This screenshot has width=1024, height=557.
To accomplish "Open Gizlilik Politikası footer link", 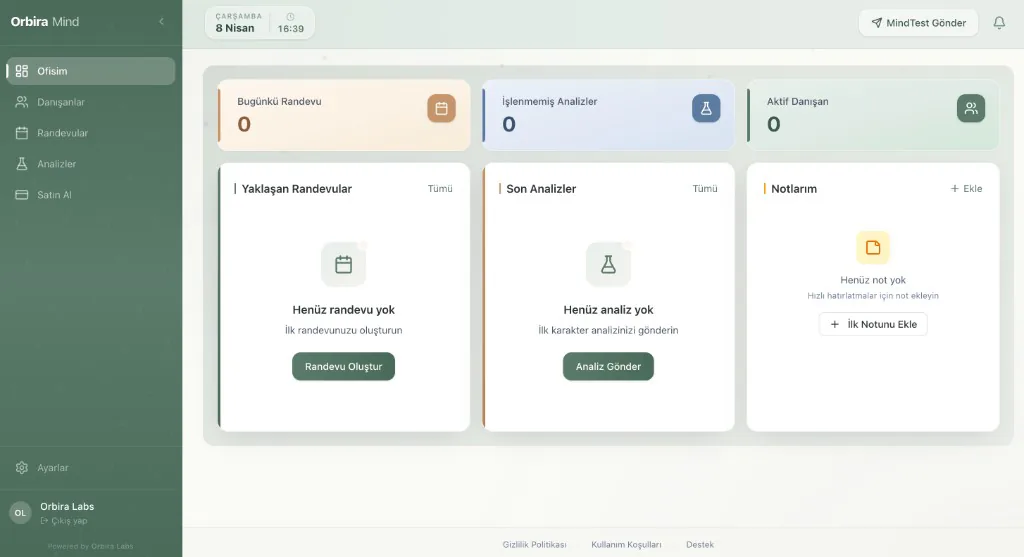I will [534, 545].
